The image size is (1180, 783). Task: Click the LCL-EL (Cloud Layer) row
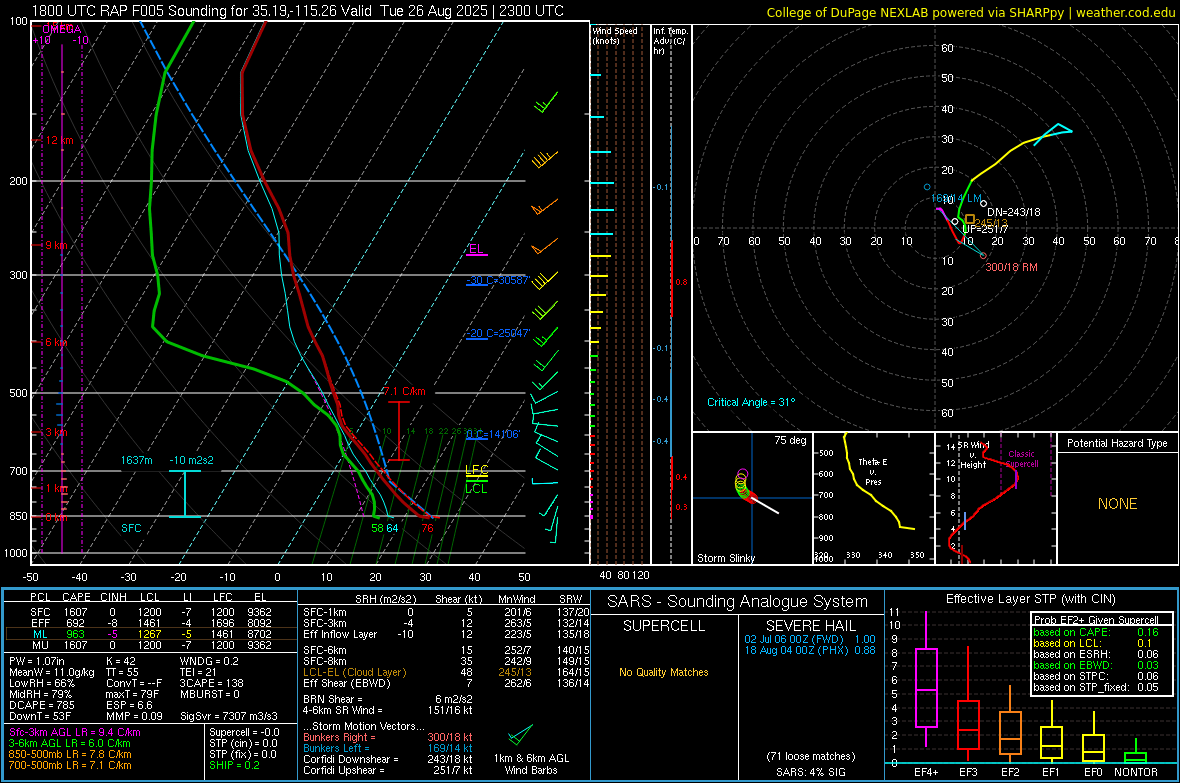point(446,672)
